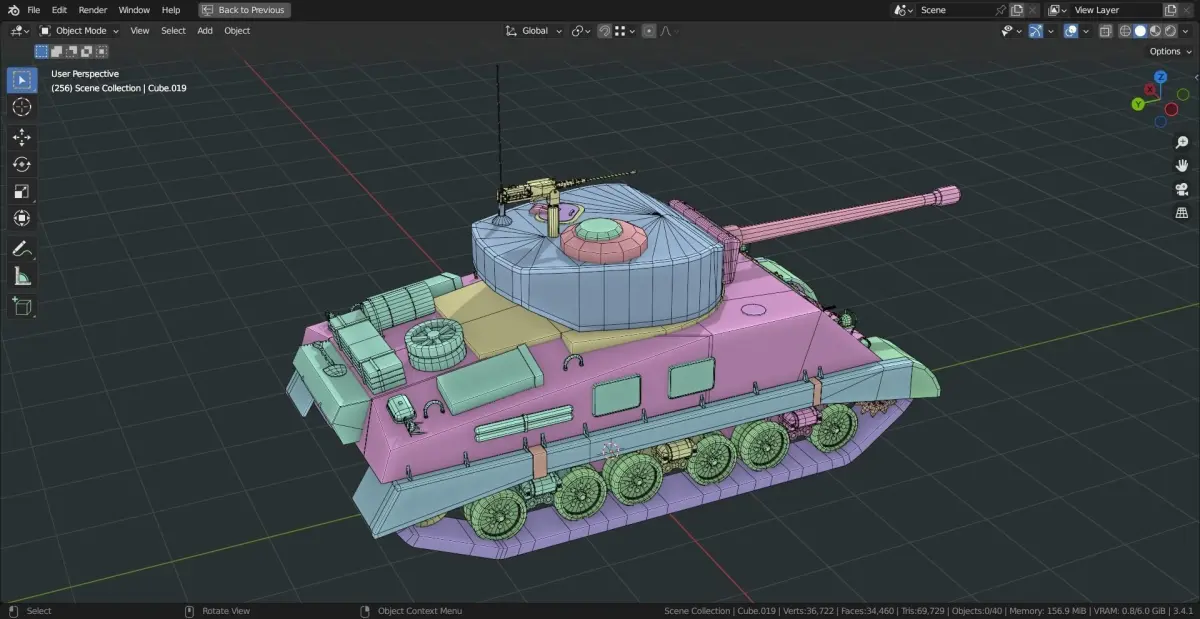
Task: Click the Blender logo menu
Action: [13, 10]
